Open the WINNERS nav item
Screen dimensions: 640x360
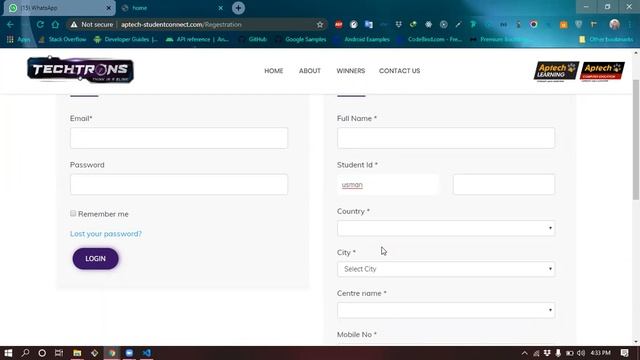click(x=351, y=71)
